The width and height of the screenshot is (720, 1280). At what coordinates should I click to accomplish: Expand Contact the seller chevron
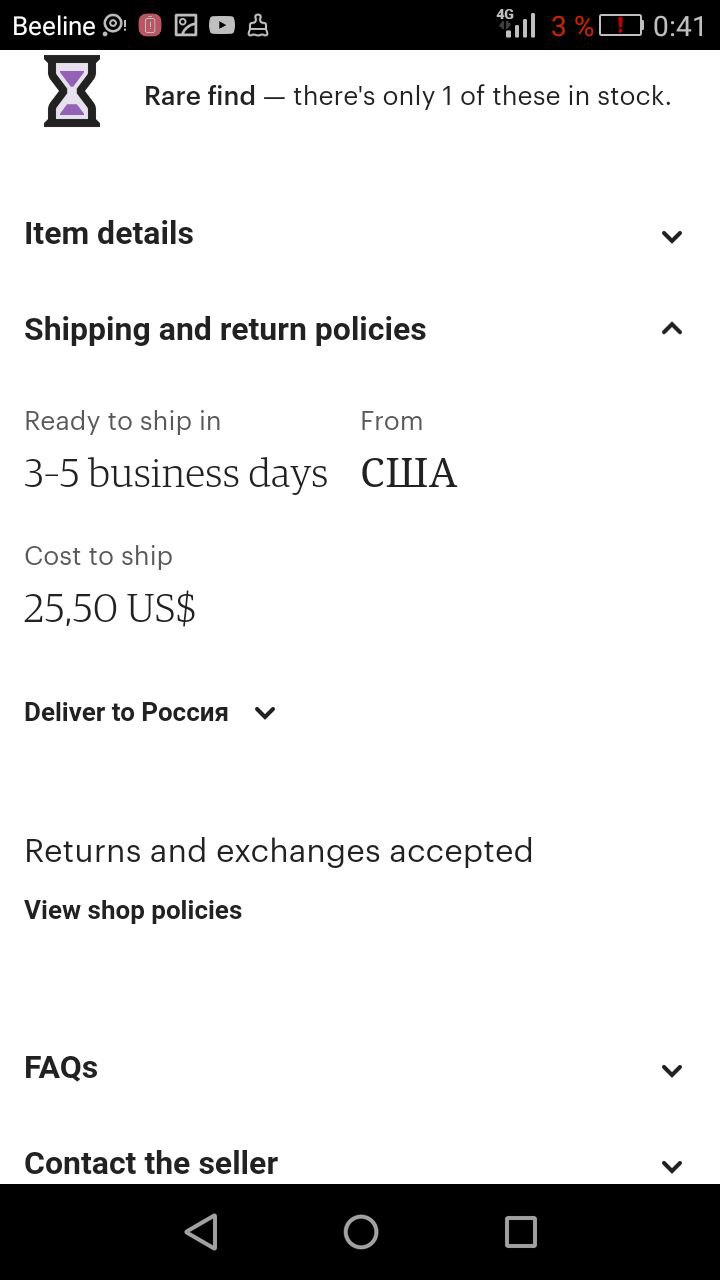coord(672,1166)
